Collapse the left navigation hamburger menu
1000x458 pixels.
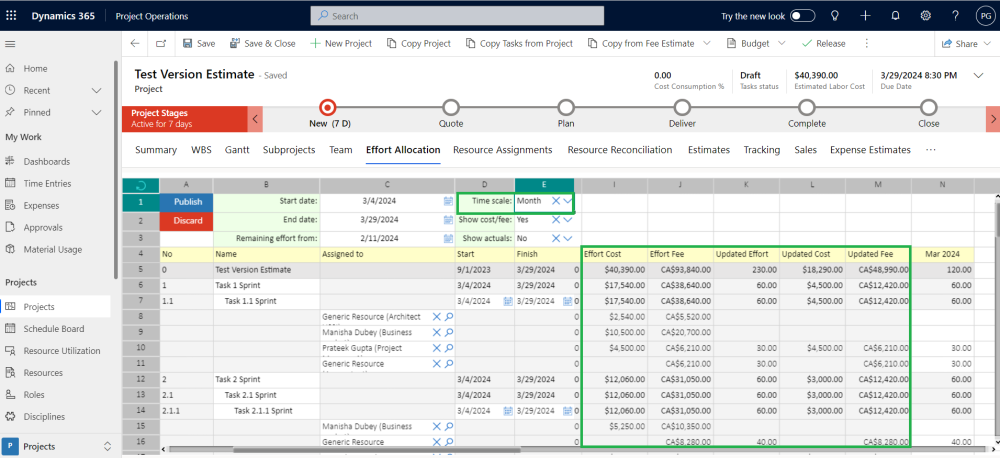11,44
